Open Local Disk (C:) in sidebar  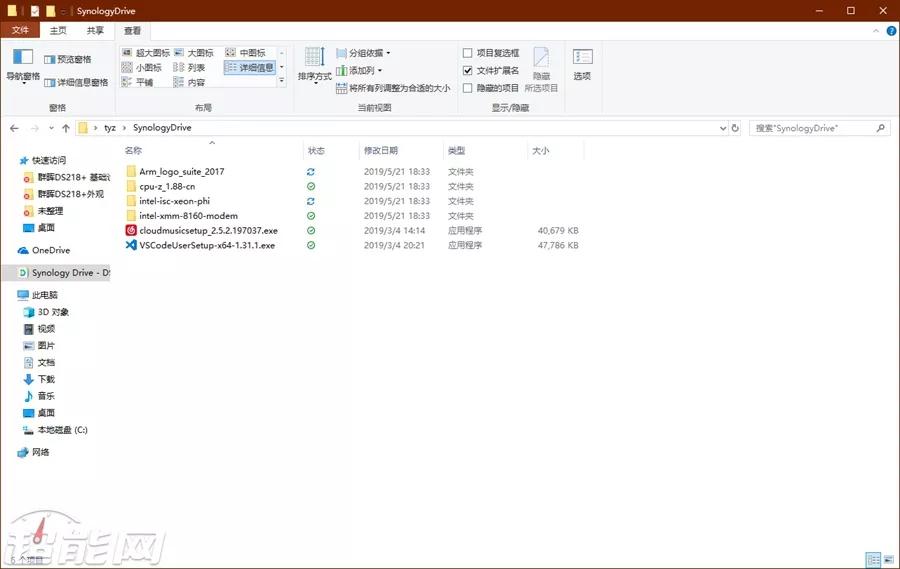tap(55, 429)
